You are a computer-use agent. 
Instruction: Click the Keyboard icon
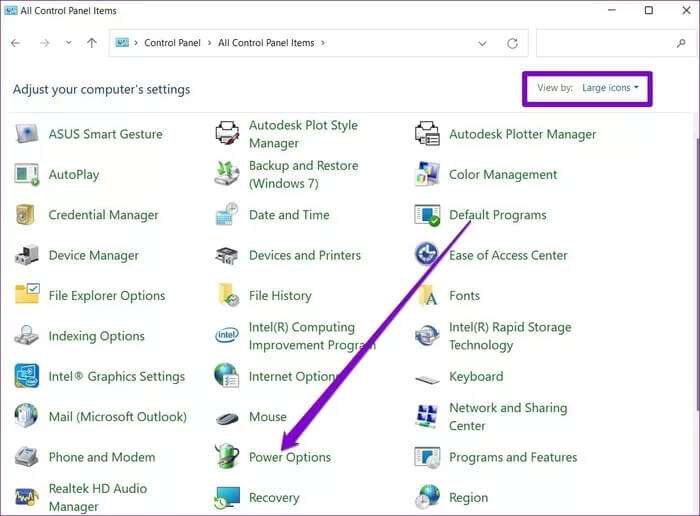coord(427,380)
